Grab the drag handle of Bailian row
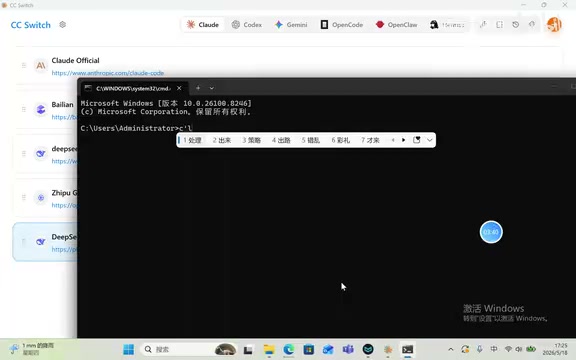The image size is (576, 360). tap(24, 109)
